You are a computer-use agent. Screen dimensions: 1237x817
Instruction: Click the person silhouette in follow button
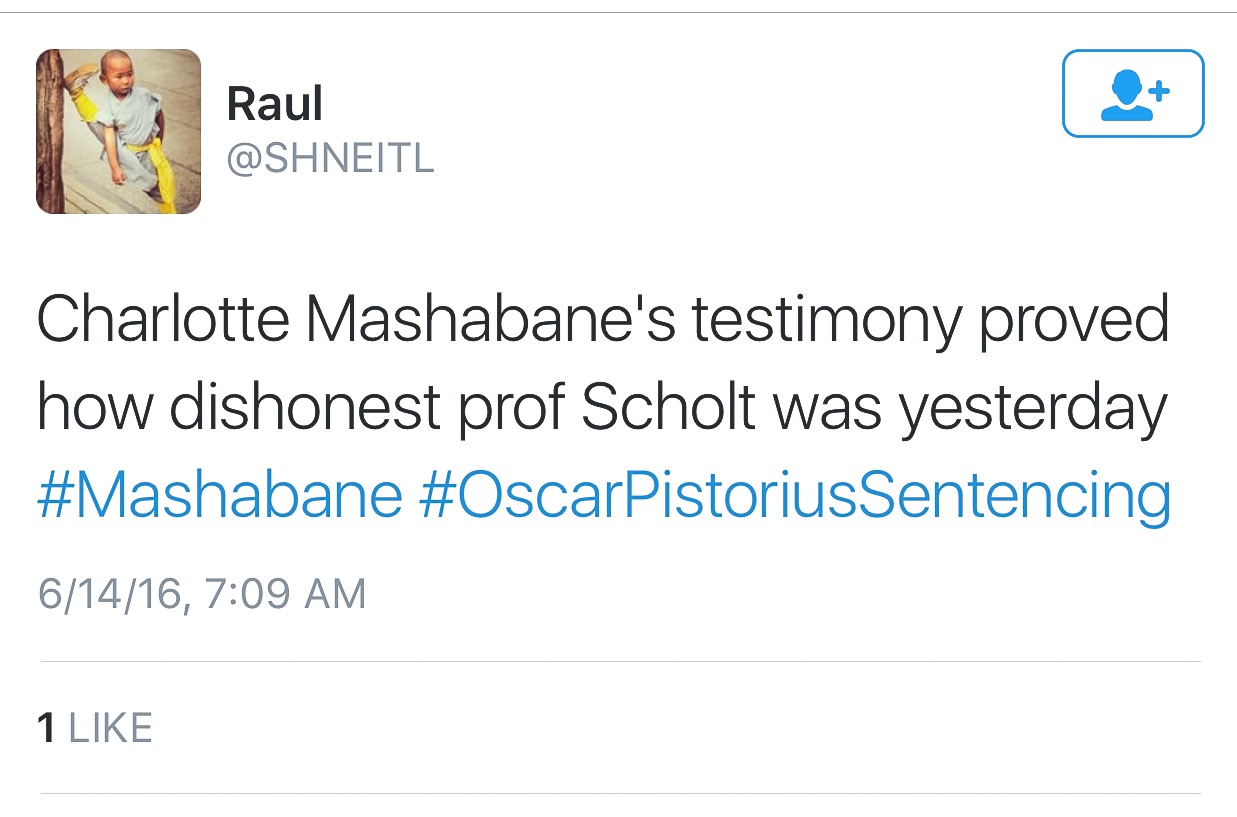coord(1122,97)
